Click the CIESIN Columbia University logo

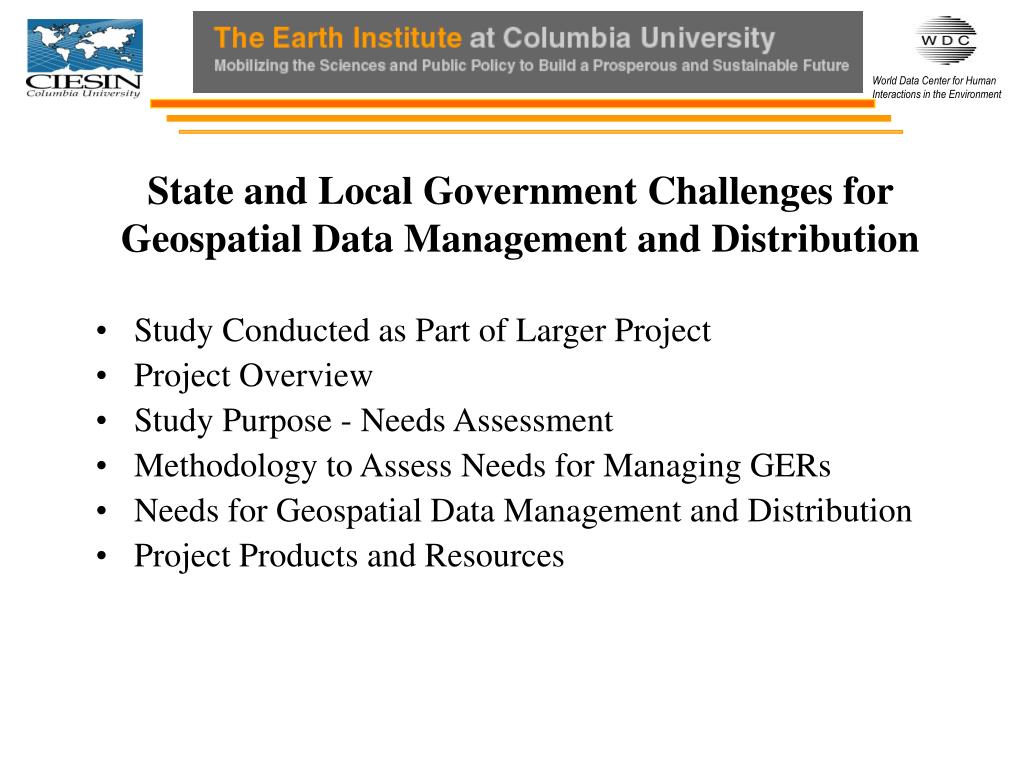coord(84,58)
